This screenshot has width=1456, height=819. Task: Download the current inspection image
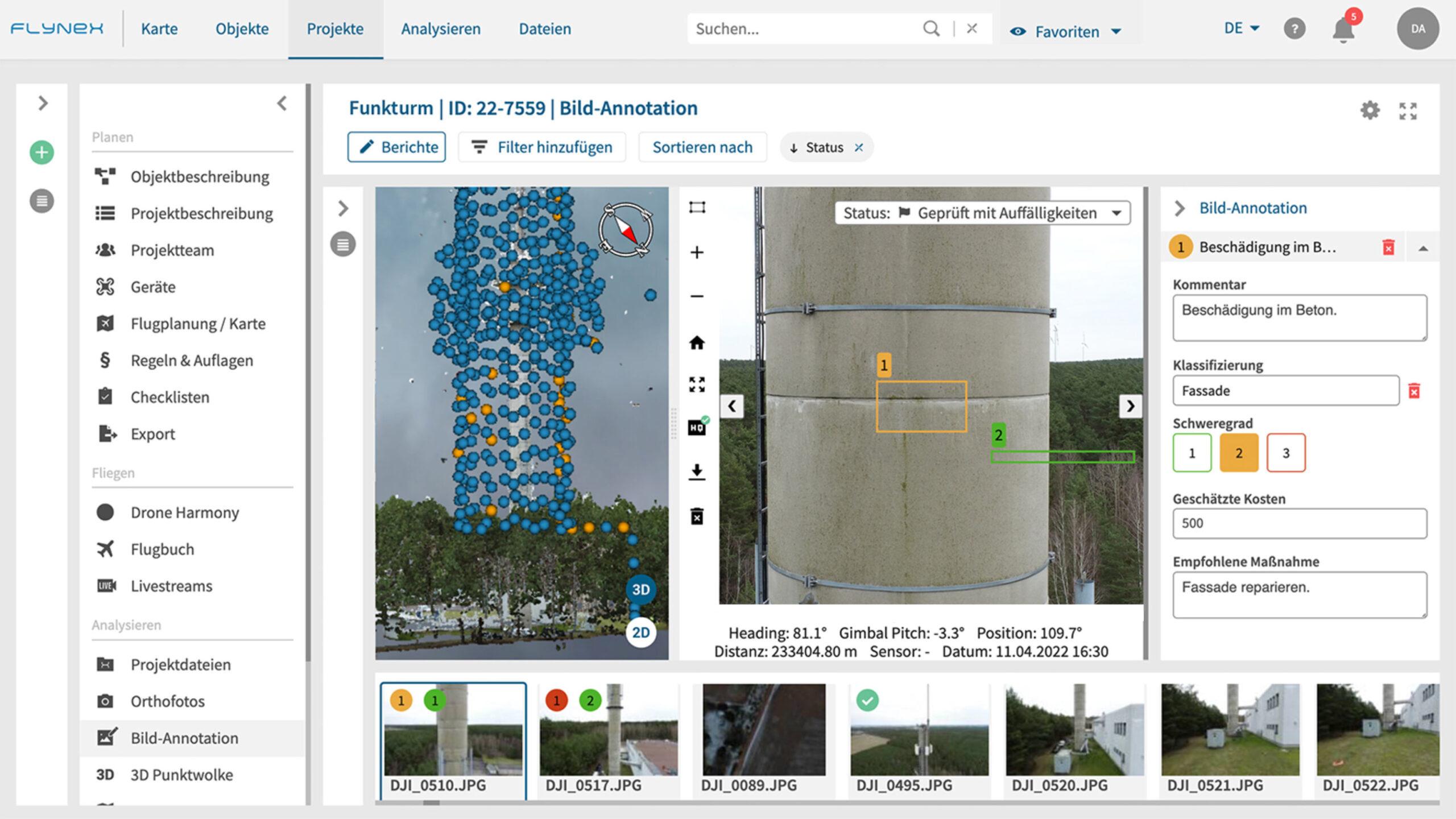click(x=697, y=471)
